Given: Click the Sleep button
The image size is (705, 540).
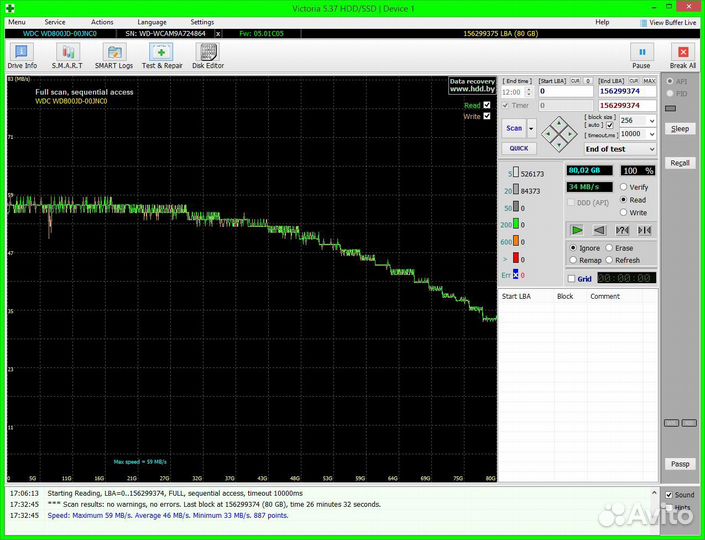Looking at the screenshot, I should (680, 129).
